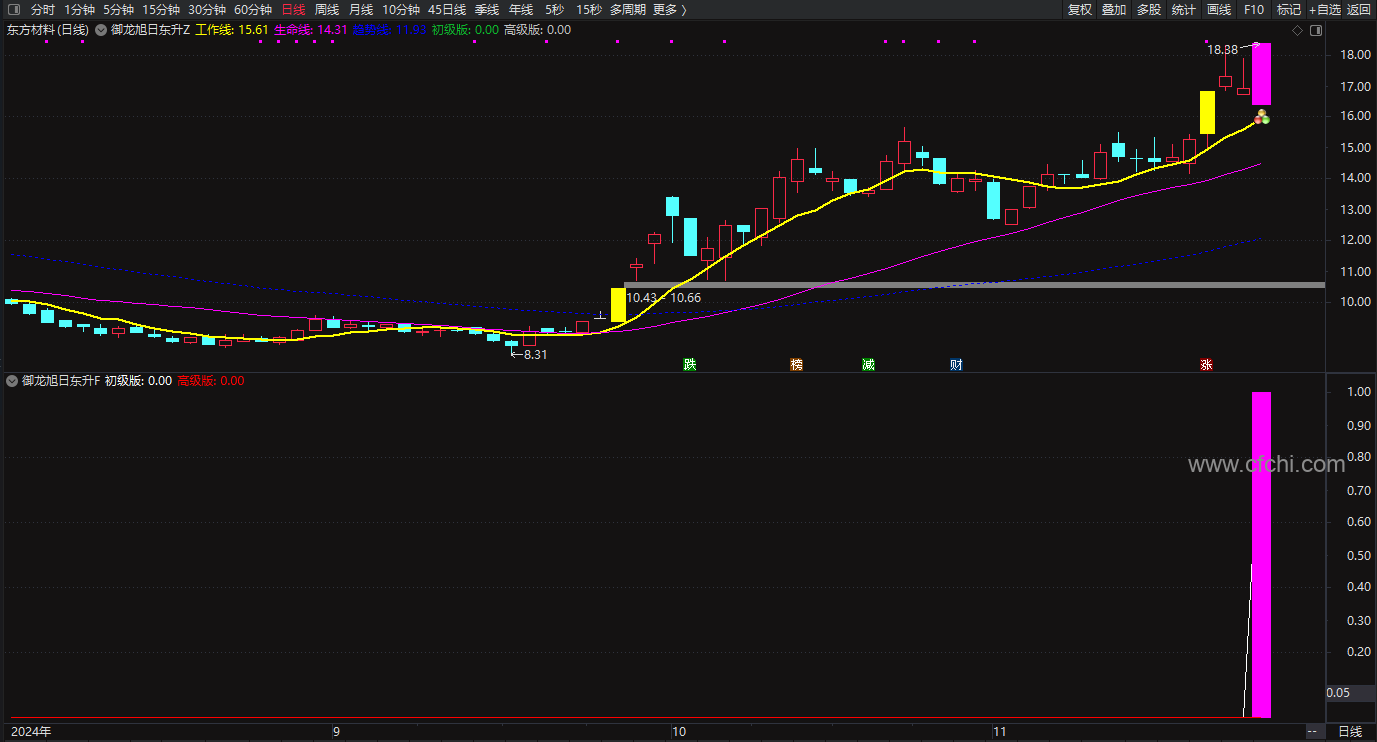This screenshot has height=742, width=1377.
Task: Click the 多股 button
Action: 1149,9
